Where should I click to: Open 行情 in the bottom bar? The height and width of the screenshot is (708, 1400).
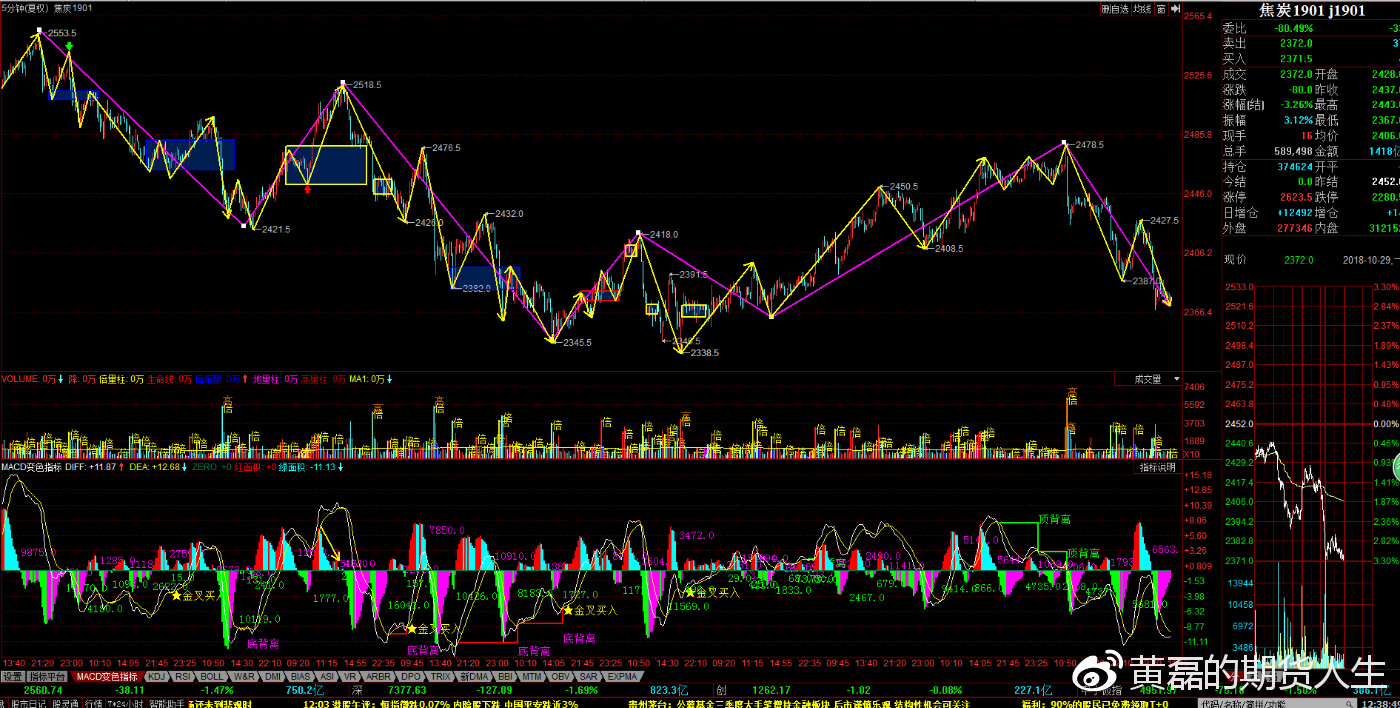coord(93,703)
